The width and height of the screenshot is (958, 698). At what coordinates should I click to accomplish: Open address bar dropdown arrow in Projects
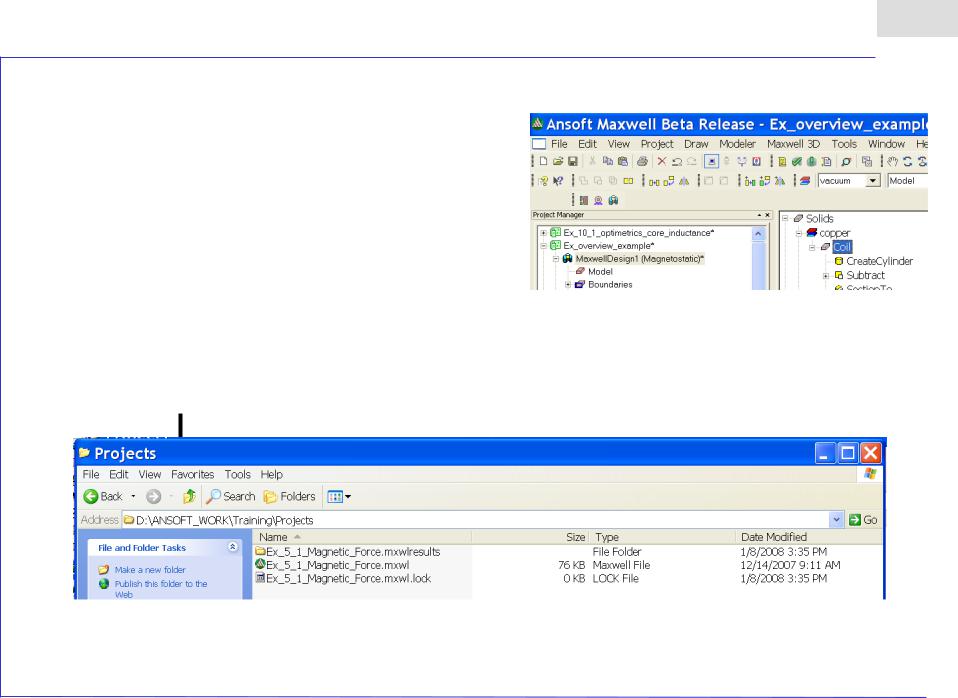[836, 520]
